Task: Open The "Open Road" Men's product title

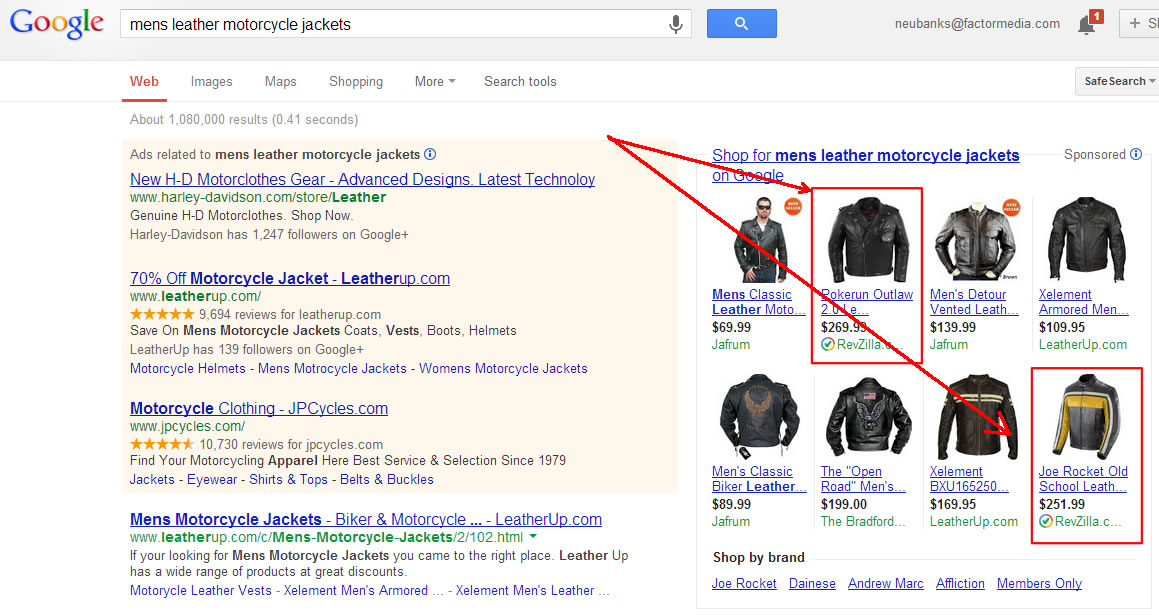Action: (863, 479)
